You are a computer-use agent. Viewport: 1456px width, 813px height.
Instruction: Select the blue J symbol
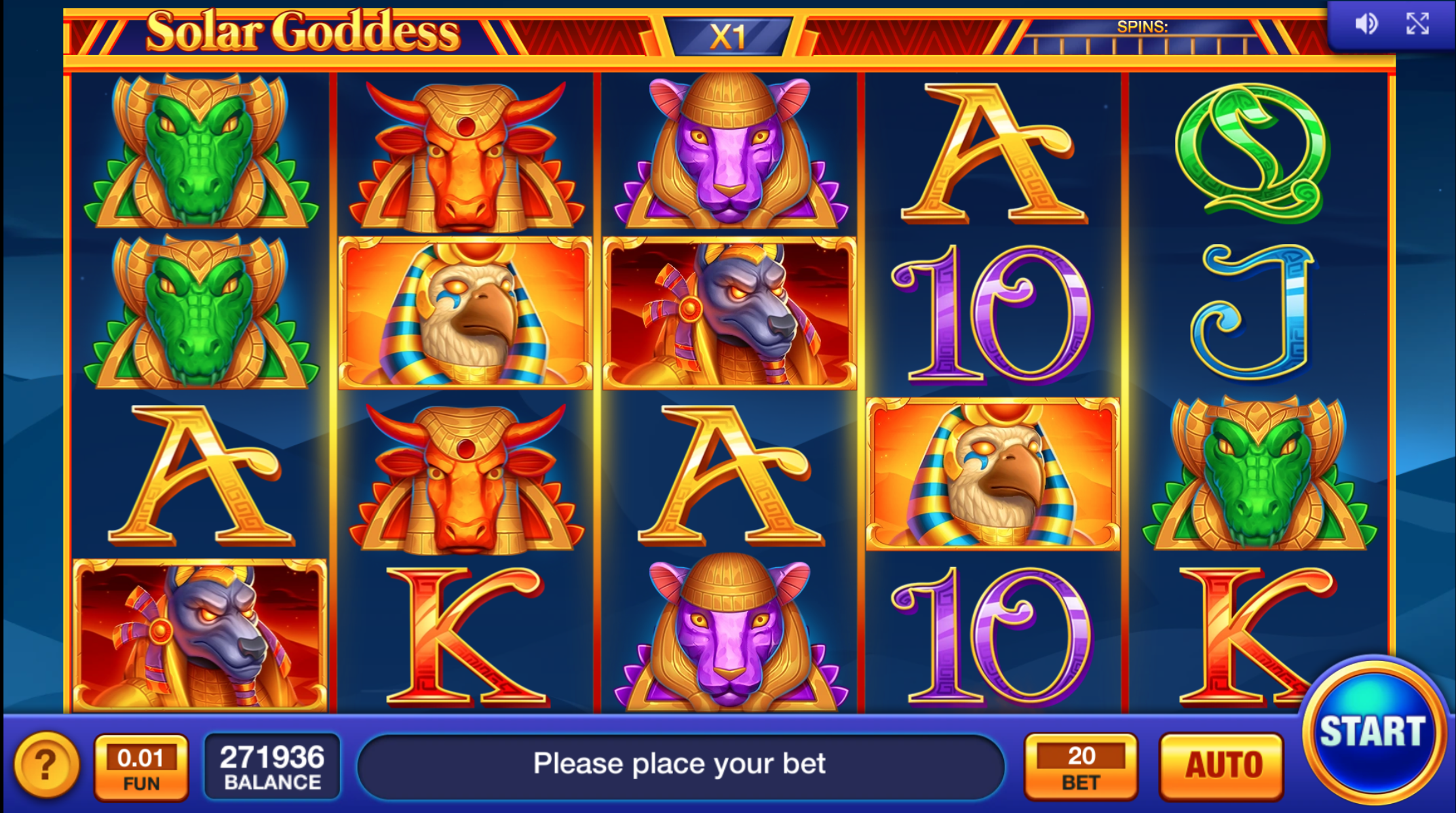point(1253,312)
